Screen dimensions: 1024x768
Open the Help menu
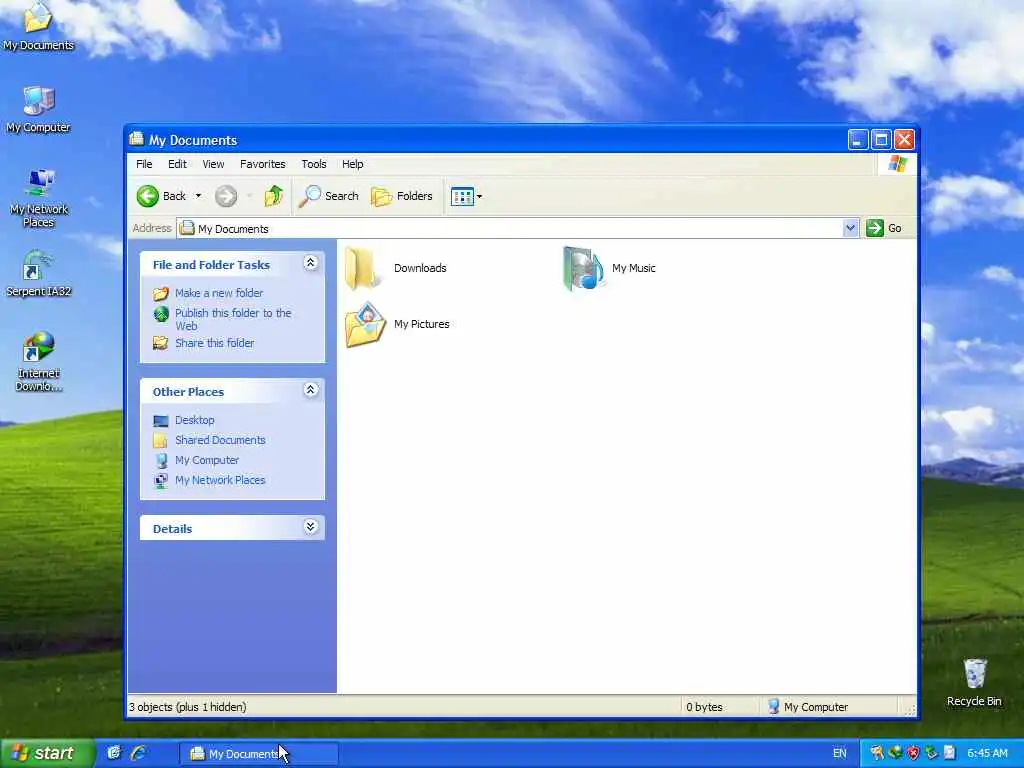tap(353, 164)
